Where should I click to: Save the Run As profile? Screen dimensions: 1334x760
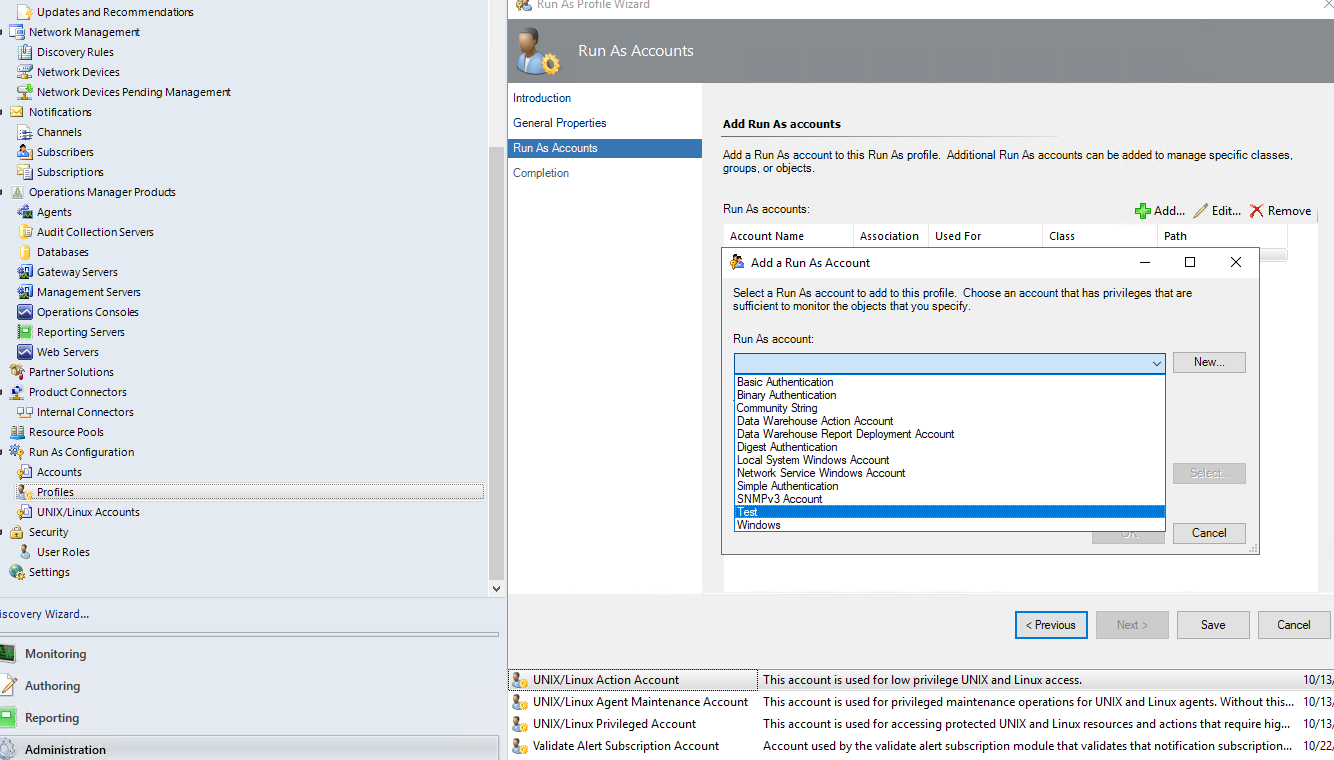(1213, 625)
